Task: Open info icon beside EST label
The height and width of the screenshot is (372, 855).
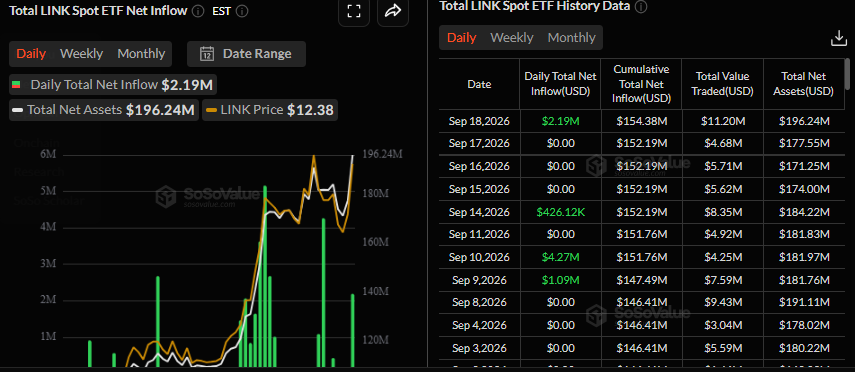Action: point(243,11)
